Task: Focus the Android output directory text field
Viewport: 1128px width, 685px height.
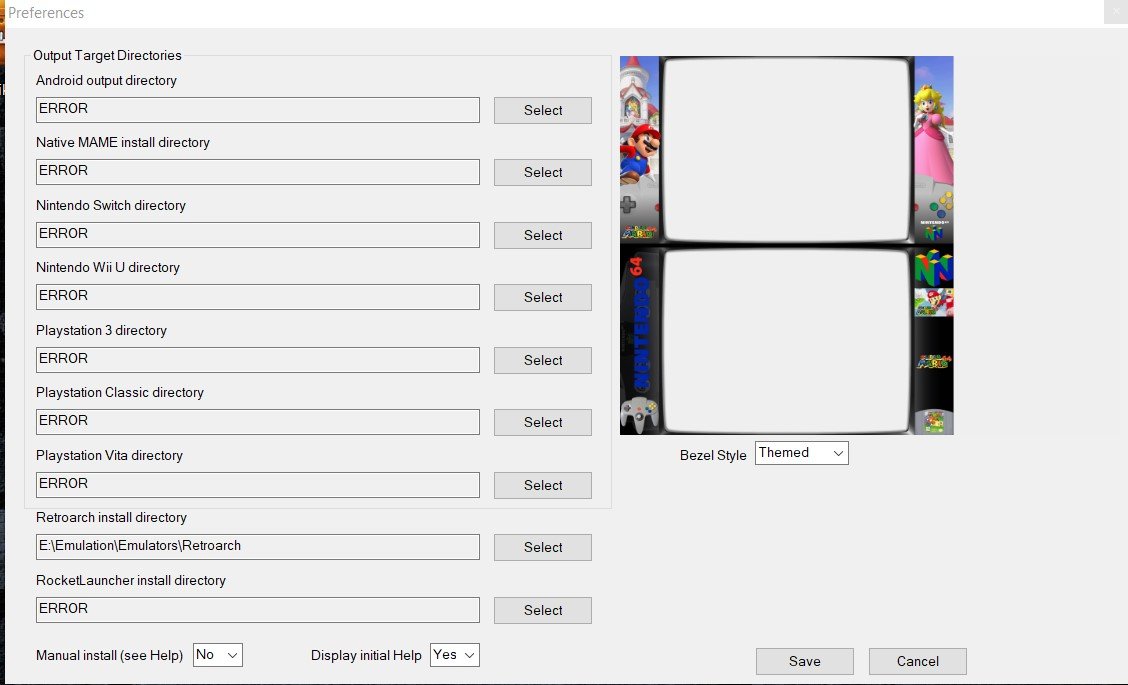Action: tap(257, 110)
